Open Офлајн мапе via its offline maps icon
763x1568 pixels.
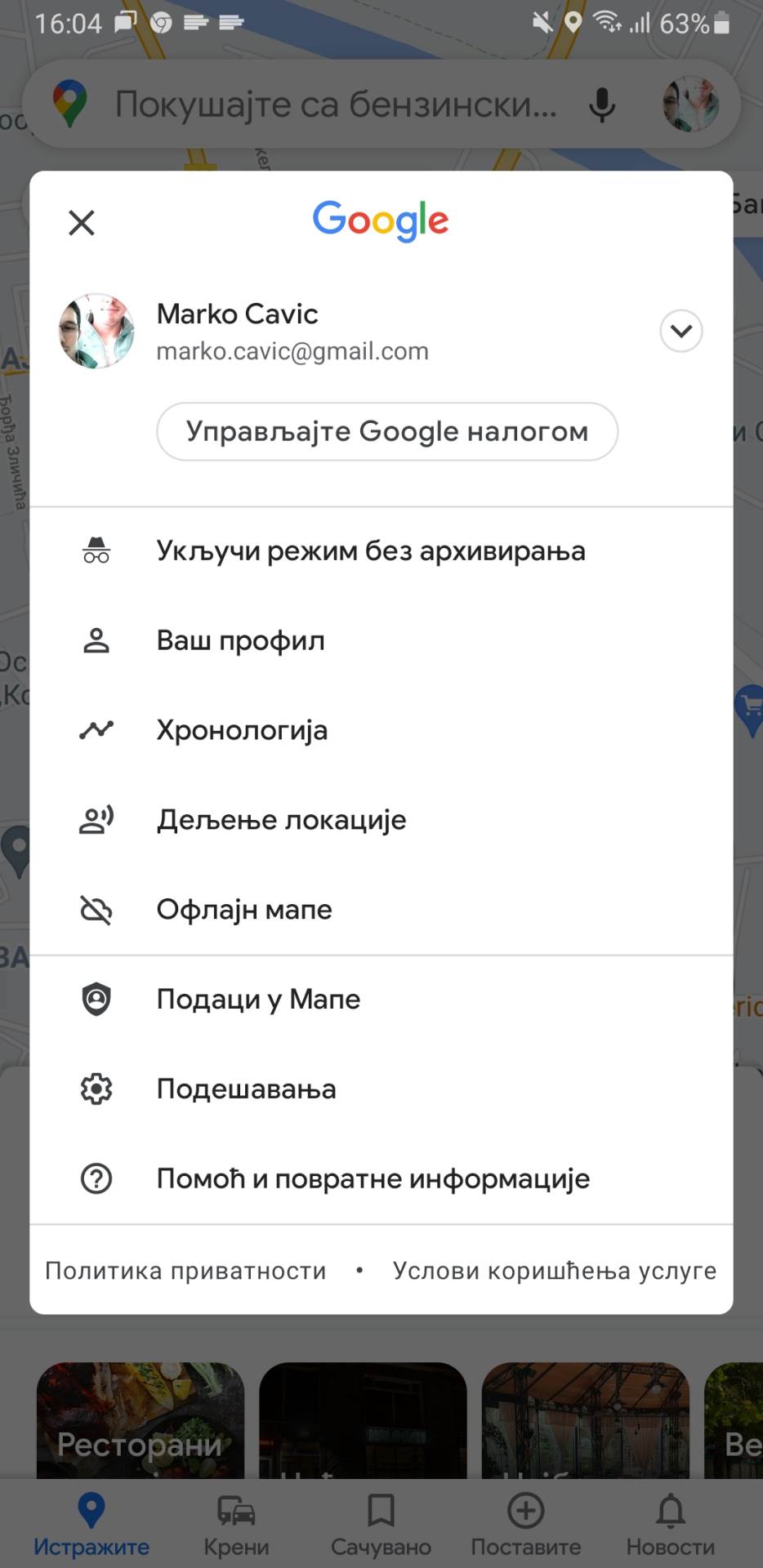[96, 909]
